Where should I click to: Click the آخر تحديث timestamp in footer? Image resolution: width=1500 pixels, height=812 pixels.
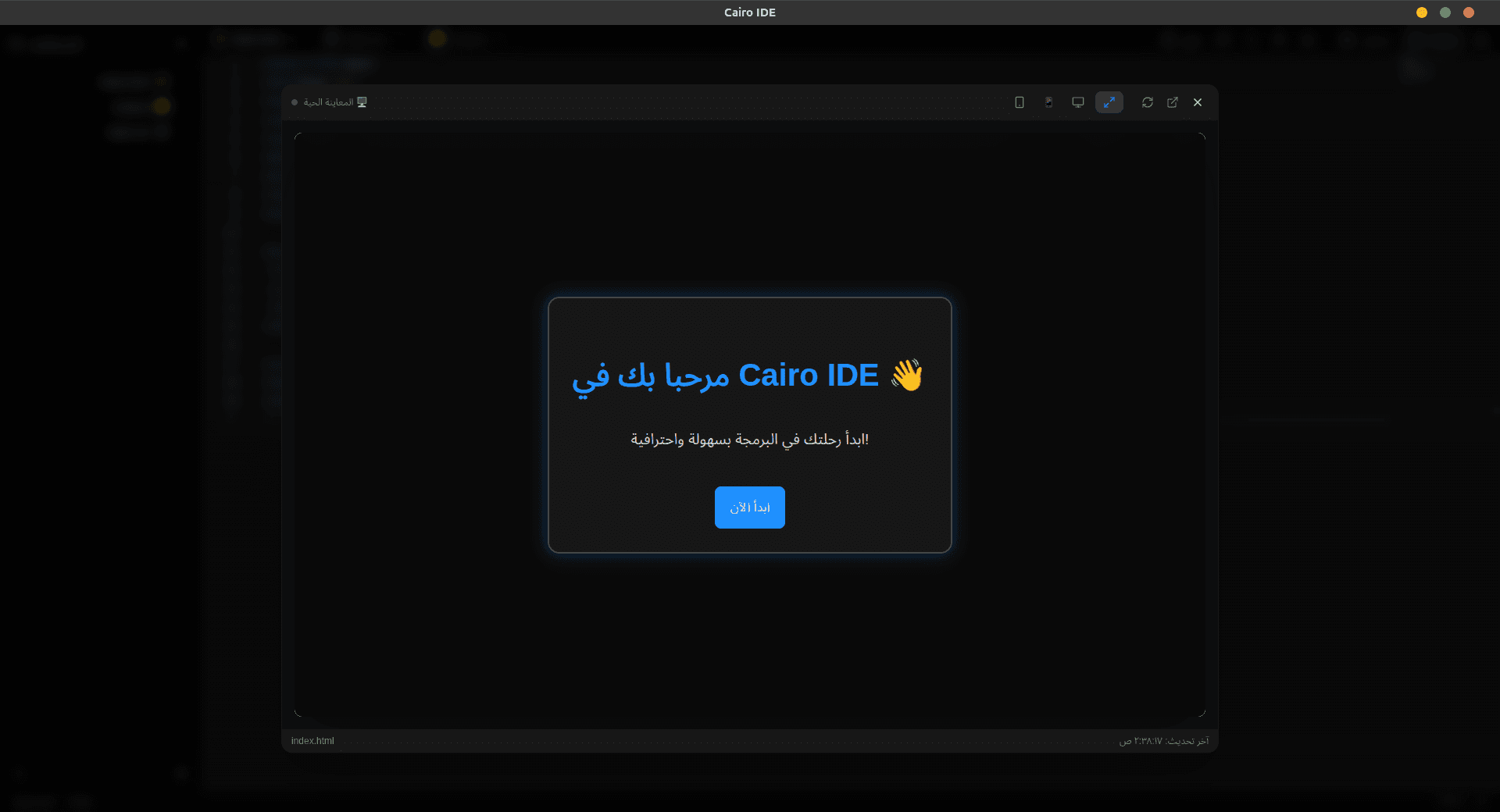coord(1163,741)
